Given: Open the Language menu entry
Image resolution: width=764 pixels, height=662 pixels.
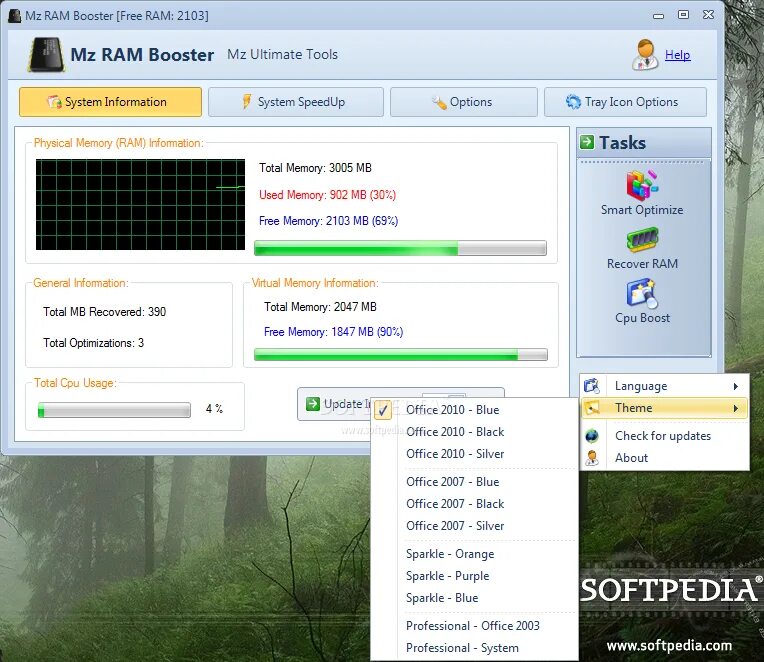Looking at the screenshot, I should pos(665,386).
